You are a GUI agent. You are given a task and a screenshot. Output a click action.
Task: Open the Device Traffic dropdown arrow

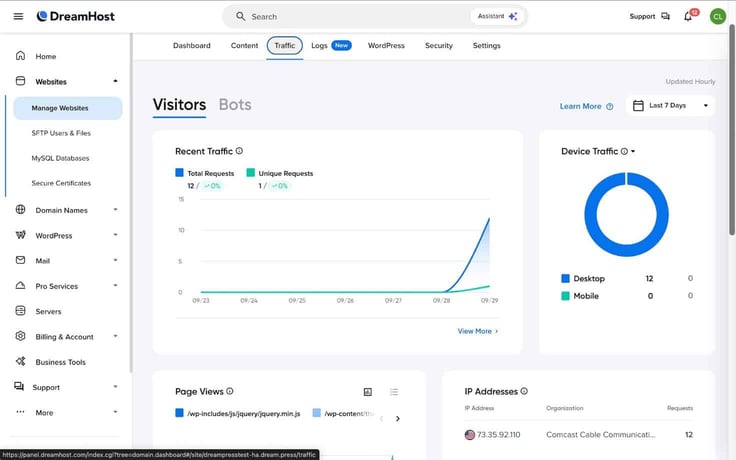point(633,151)
